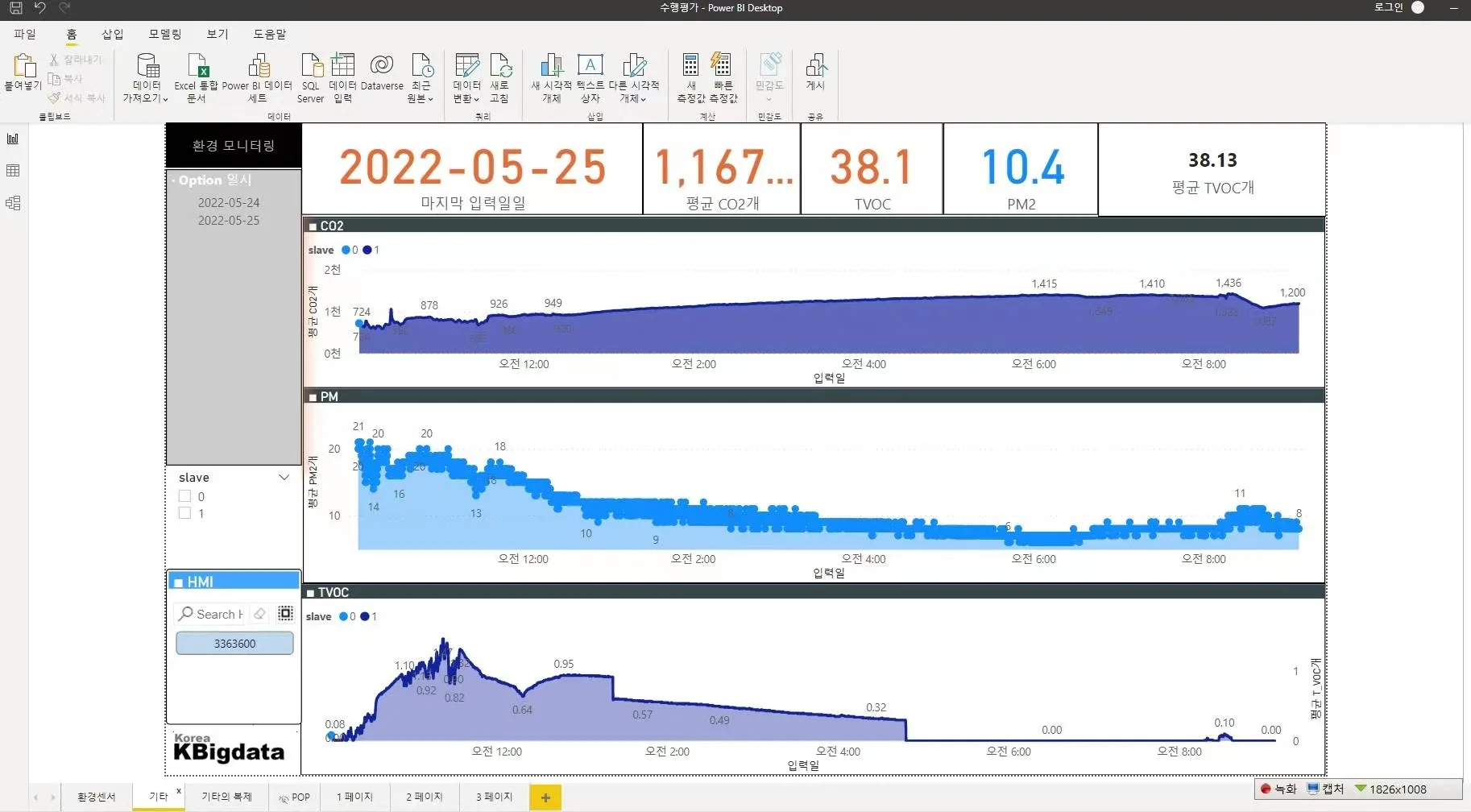Select the 3363600 HMI slicer button
Viewport: 1471px width, 812px height.
point(234,644)
